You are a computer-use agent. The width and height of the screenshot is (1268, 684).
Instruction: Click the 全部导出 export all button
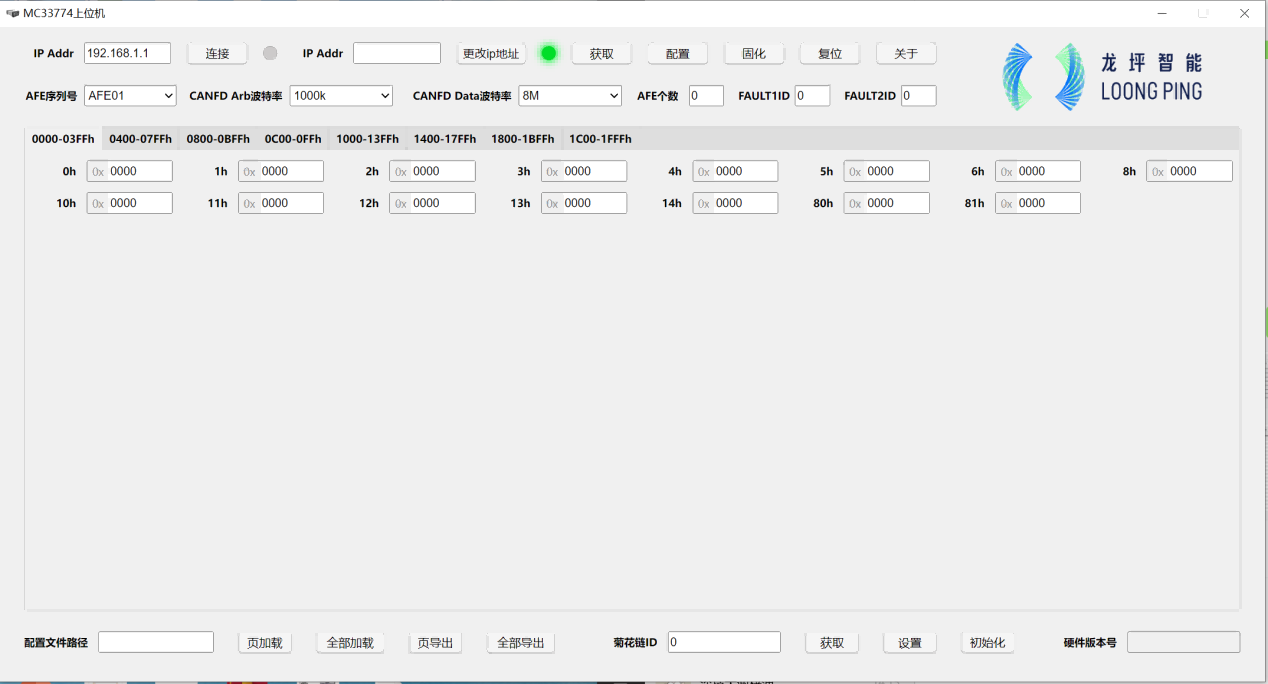tap(520, 643)
